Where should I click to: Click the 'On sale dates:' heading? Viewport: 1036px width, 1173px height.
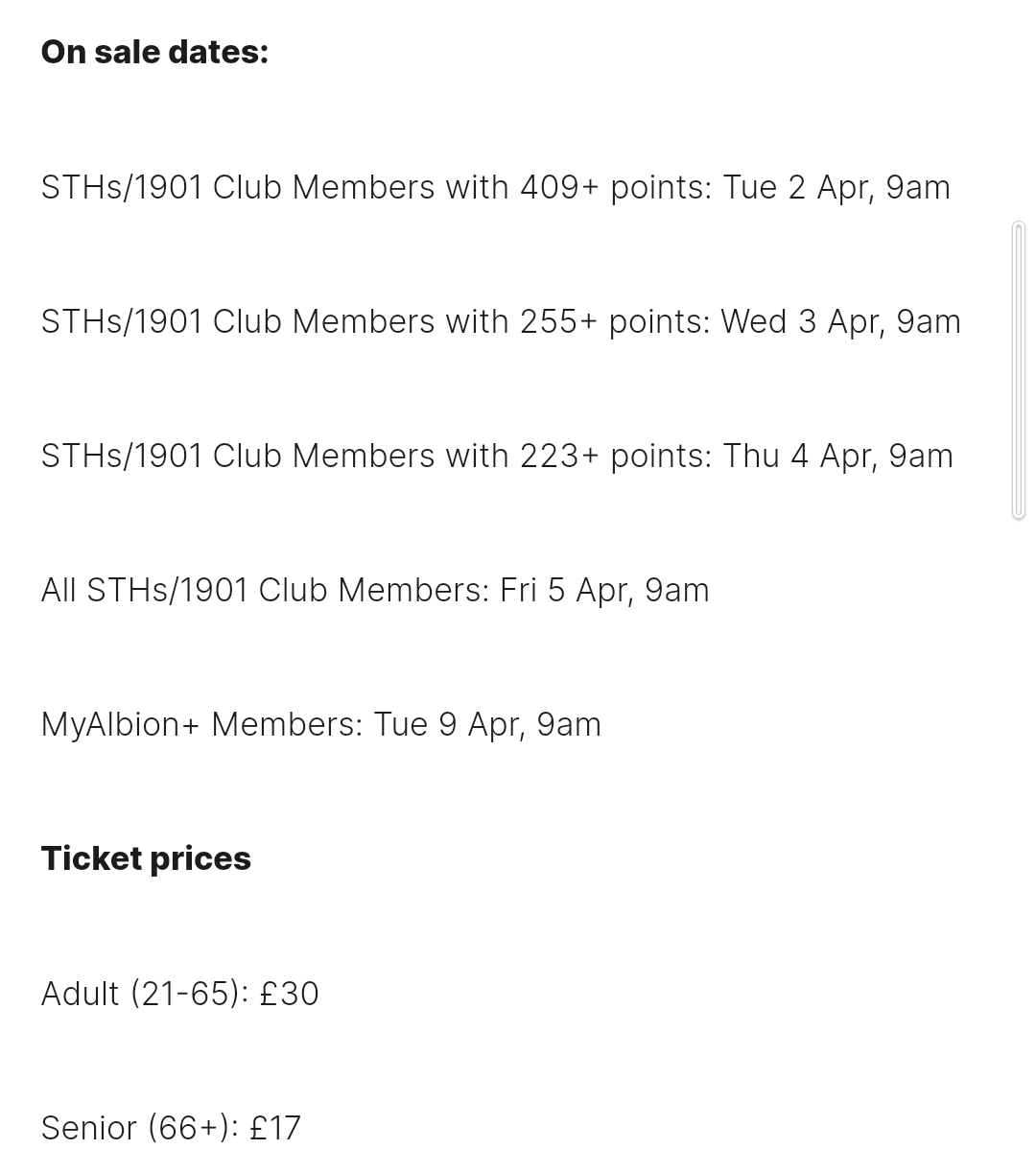154,52
